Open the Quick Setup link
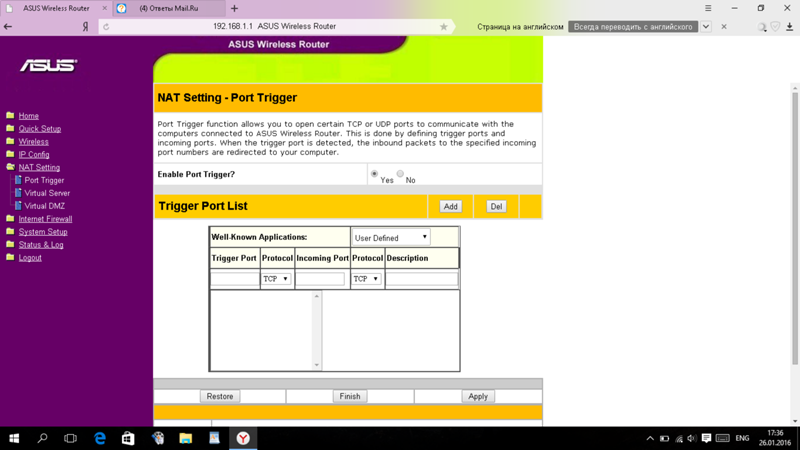Screen dimensions: 800x450 40,129
